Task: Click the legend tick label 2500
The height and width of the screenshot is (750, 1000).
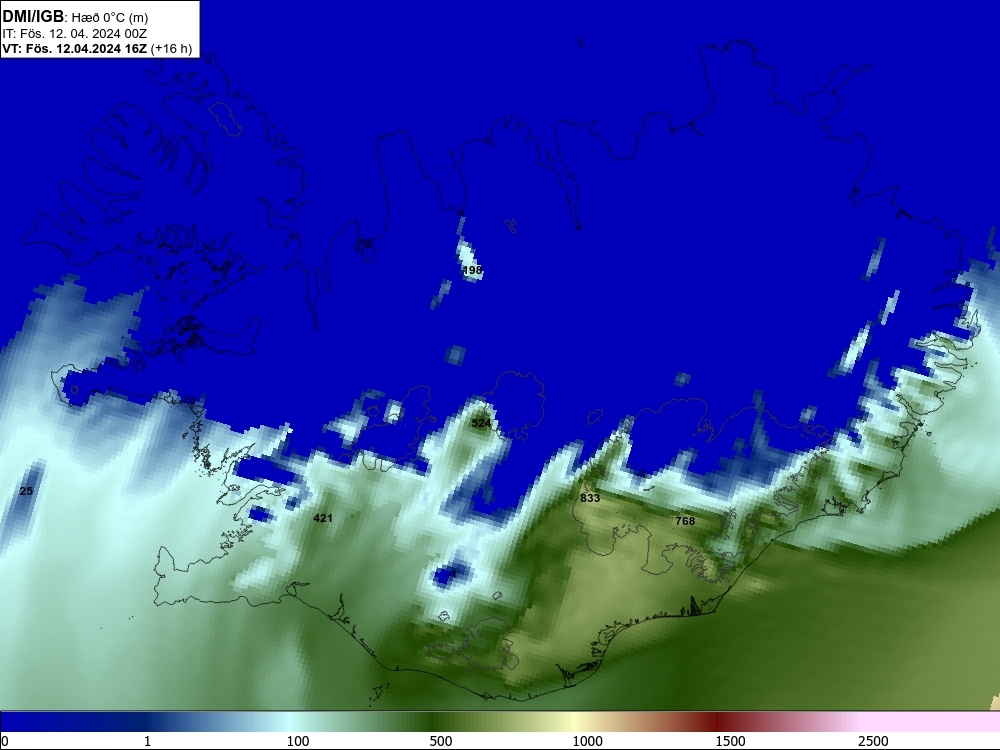Action: tap(873, 741)
